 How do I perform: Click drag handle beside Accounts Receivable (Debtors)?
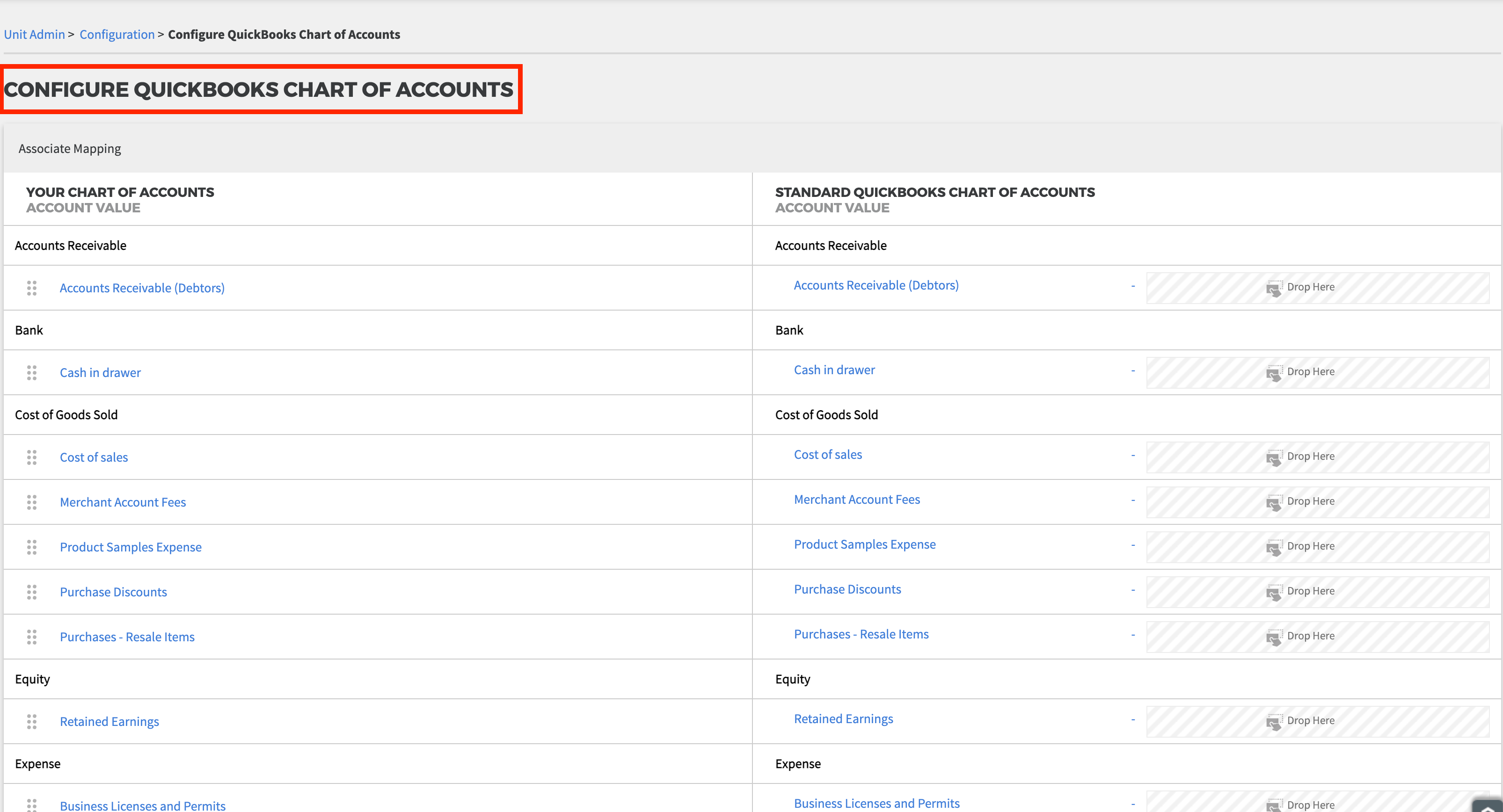[31, 288]
